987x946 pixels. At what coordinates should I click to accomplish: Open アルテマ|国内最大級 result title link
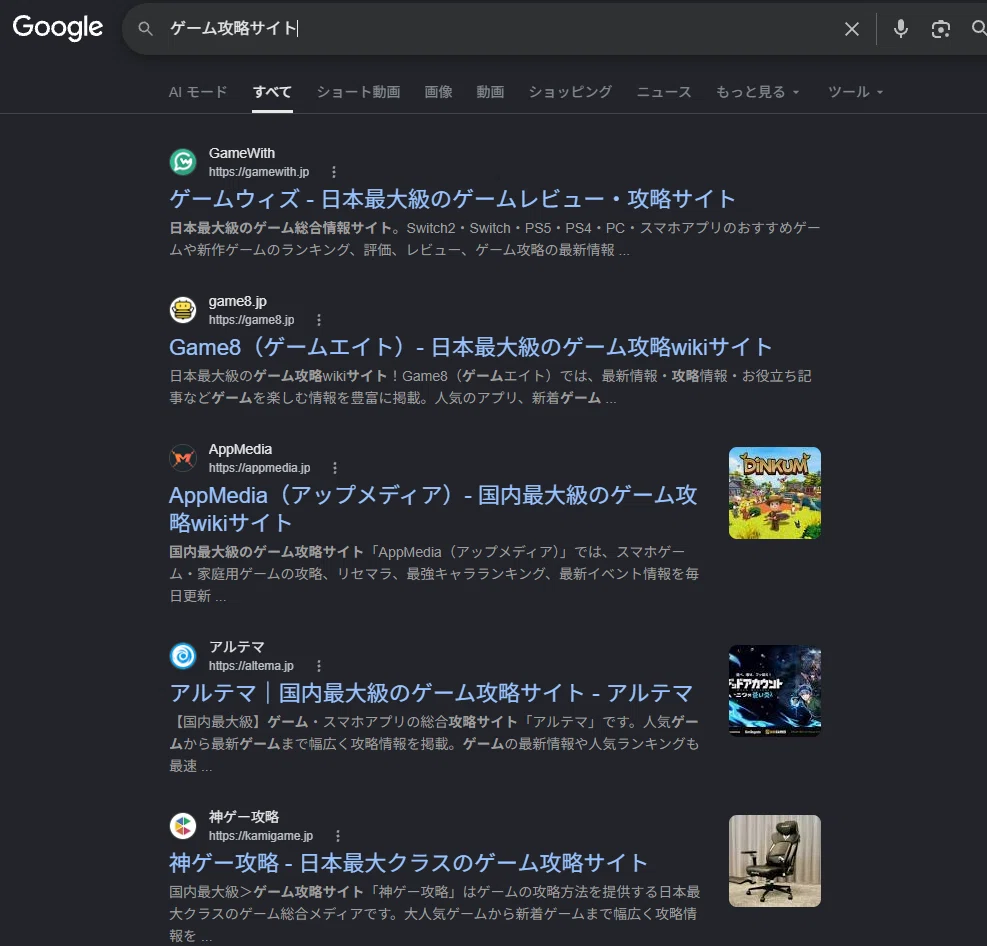click(431, 693)
